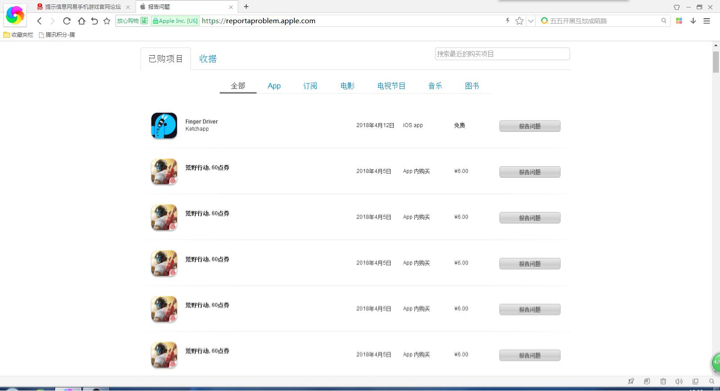Click the purchase search input field

pyautogui.click(x=502, y=54)
